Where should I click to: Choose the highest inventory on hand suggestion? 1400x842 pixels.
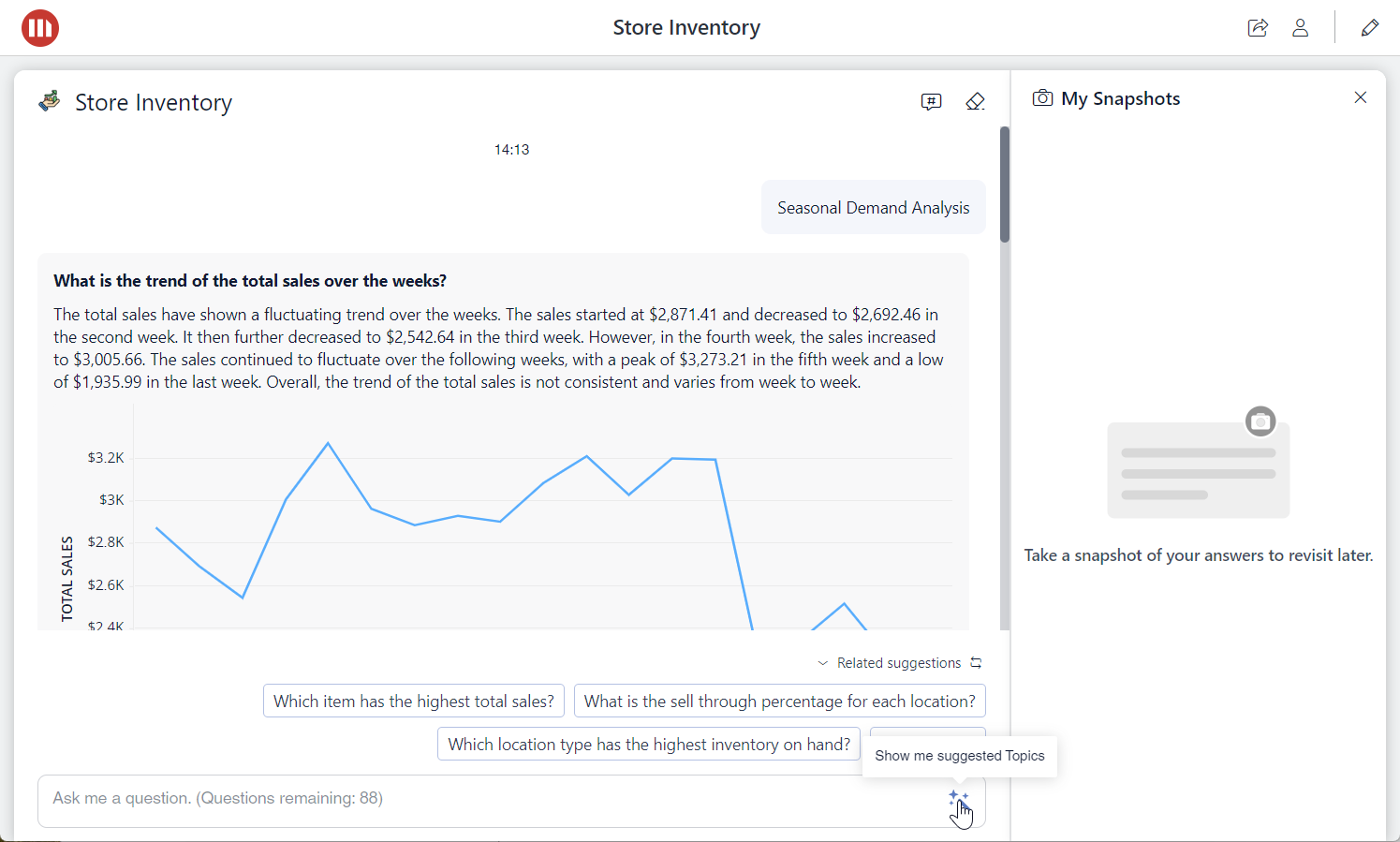tap(649, 745)
